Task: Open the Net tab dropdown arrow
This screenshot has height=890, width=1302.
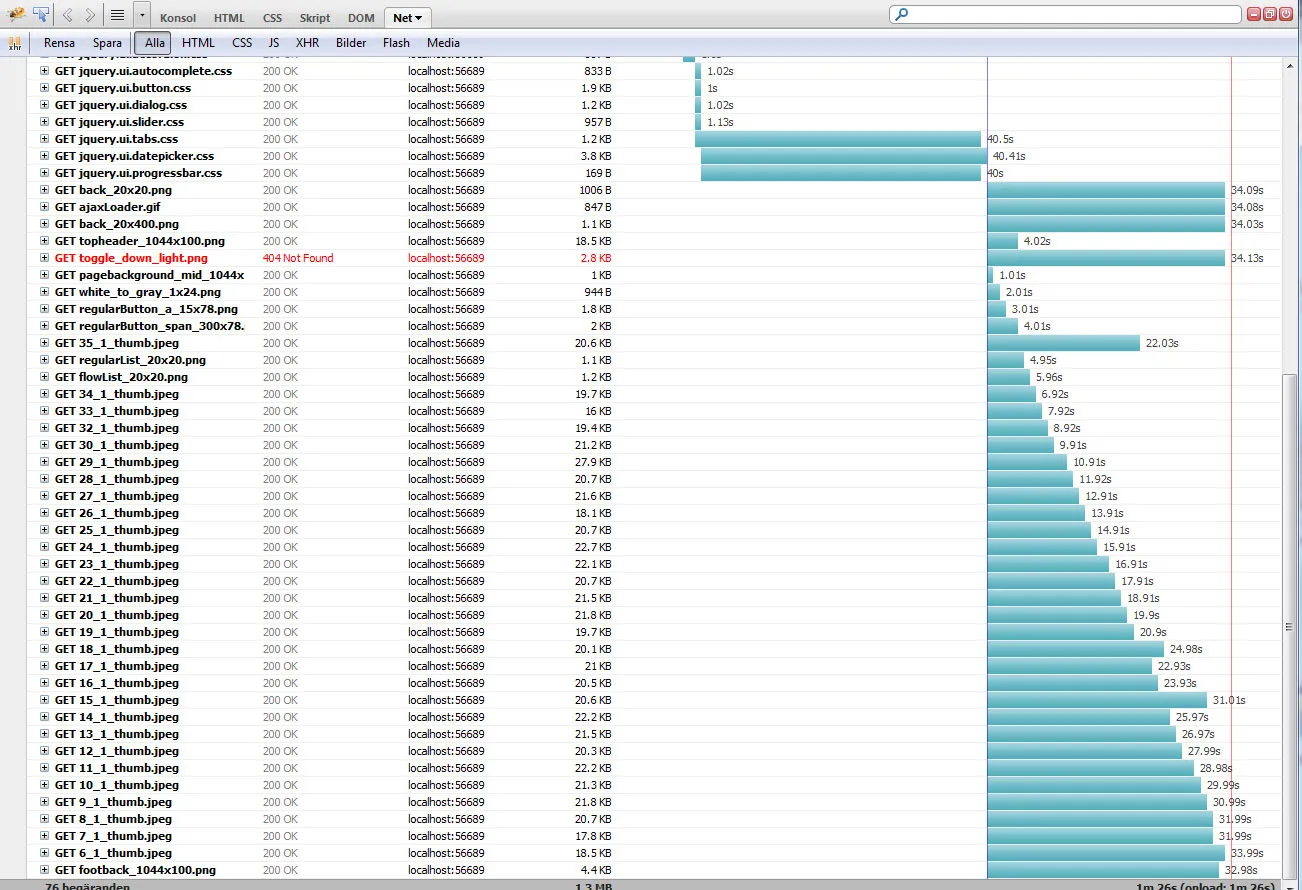Action: pyautogui.click(x=418, y=18)
